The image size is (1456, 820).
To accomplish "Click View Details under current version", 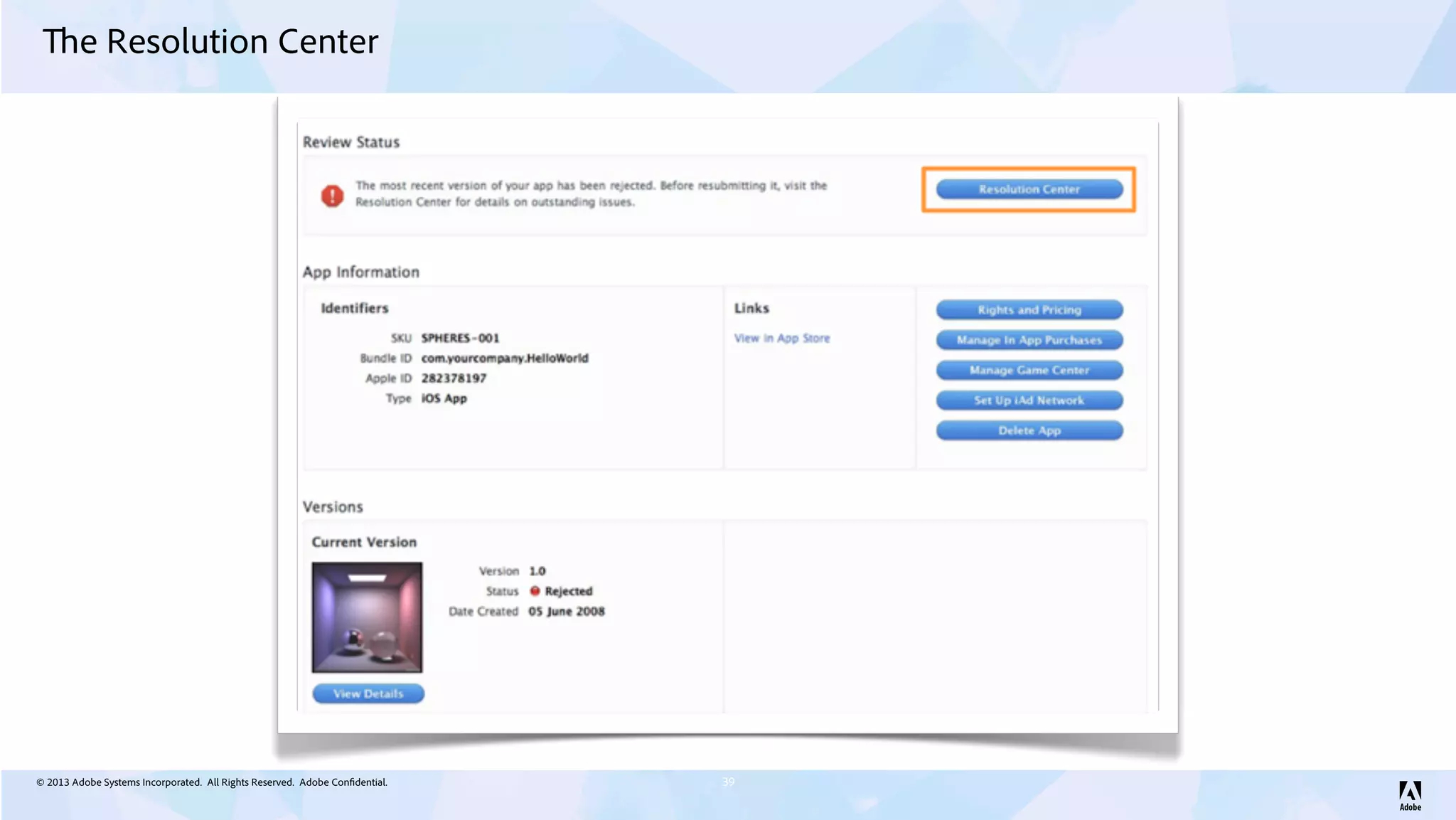I will 368,693.
